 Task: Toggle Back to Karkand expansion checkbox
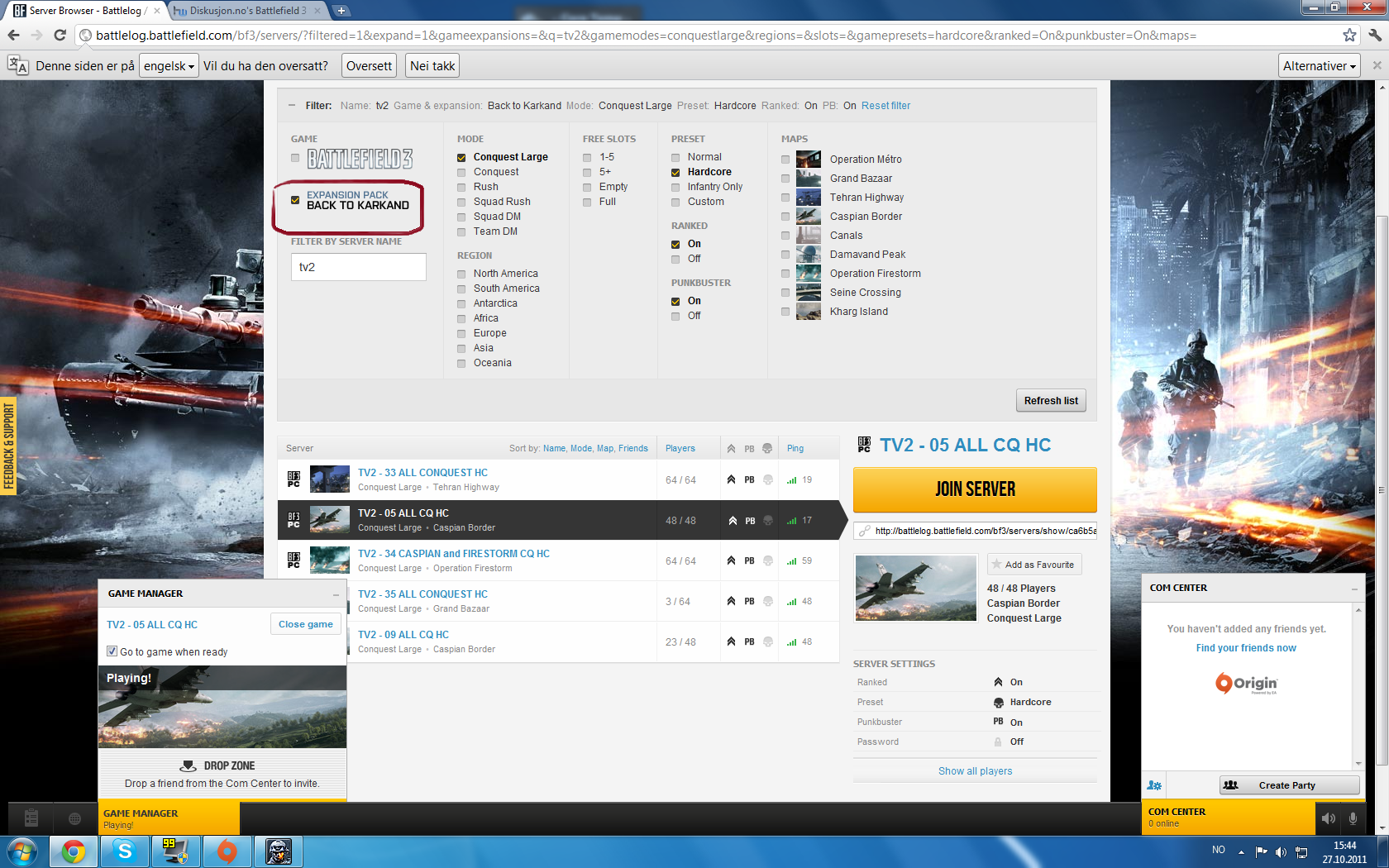tap(295, 200)
